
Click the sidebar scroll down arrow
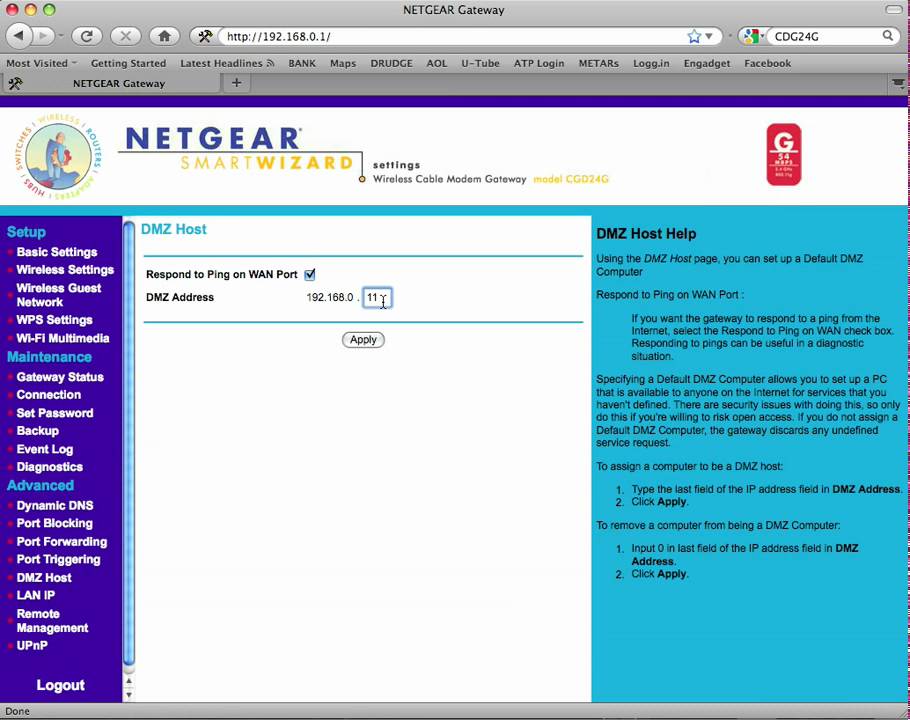129,694
